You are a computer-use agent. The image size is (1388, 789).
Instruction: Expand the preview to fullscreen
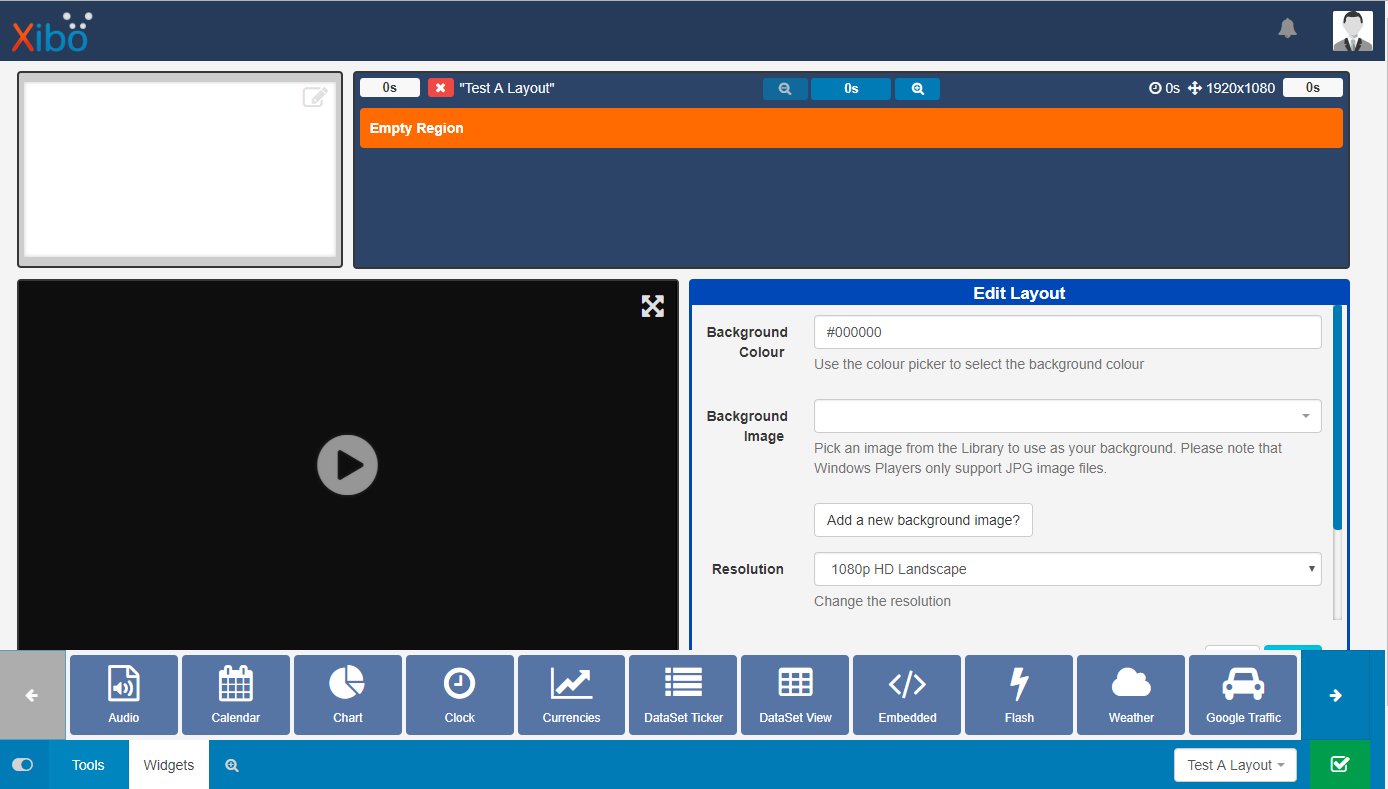(653, 306)
